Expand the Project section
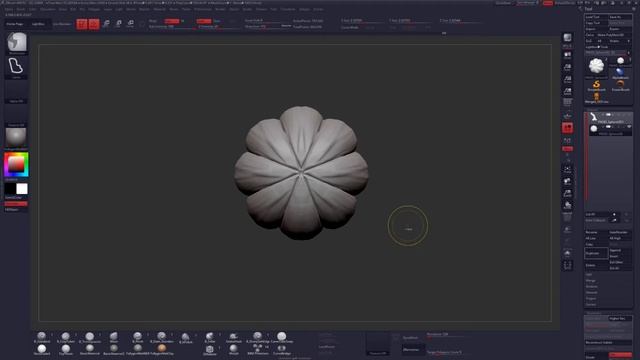 pyautogui.click(x=591, y=298)
